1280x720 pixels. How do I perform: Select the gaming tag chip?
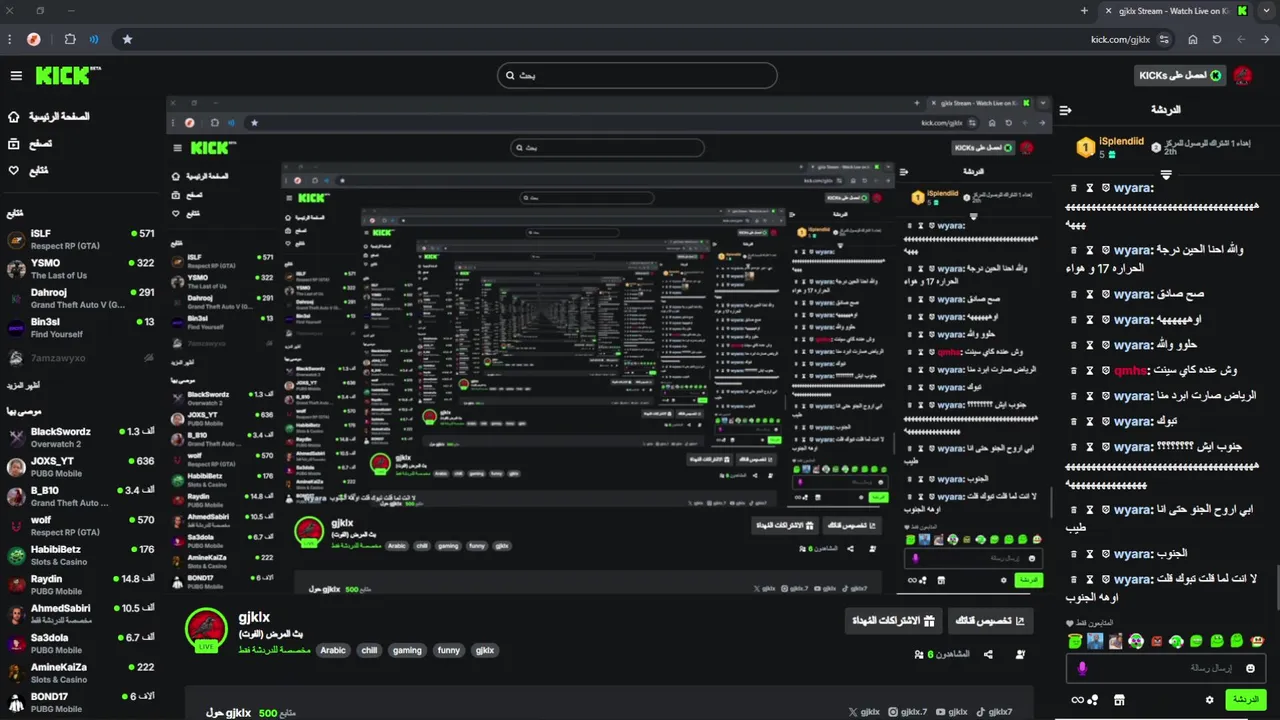407,650
